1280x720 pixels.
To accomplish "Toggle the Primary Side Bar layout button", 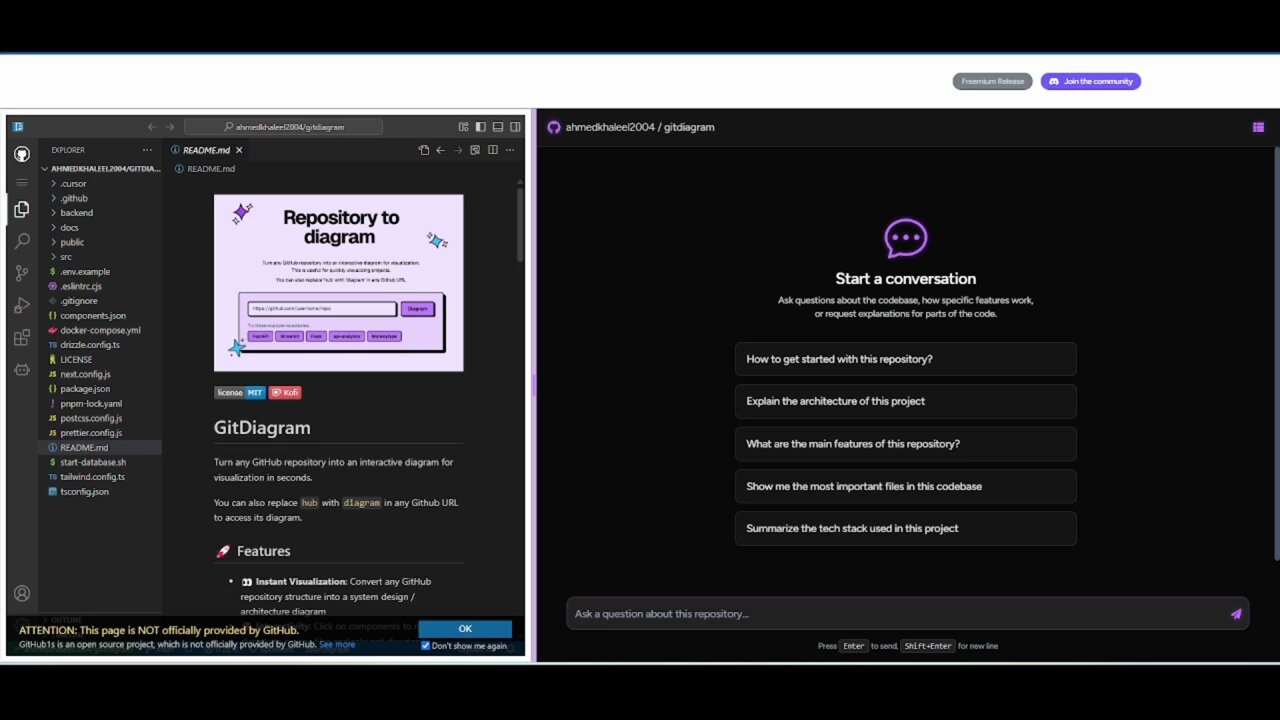I will pos(481,127).
